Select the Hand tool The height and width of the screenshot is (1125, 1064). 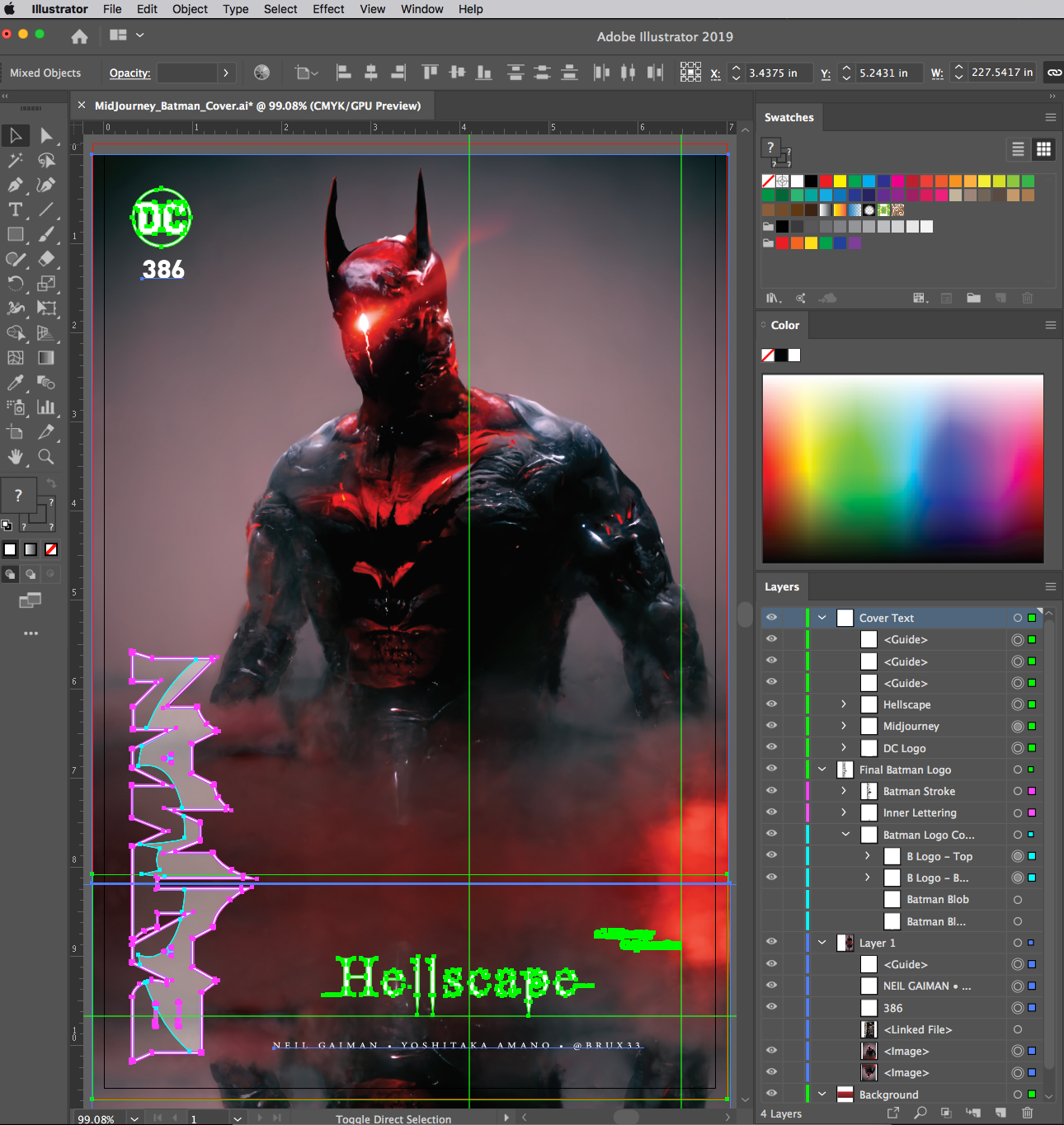(x=16, y=457)
